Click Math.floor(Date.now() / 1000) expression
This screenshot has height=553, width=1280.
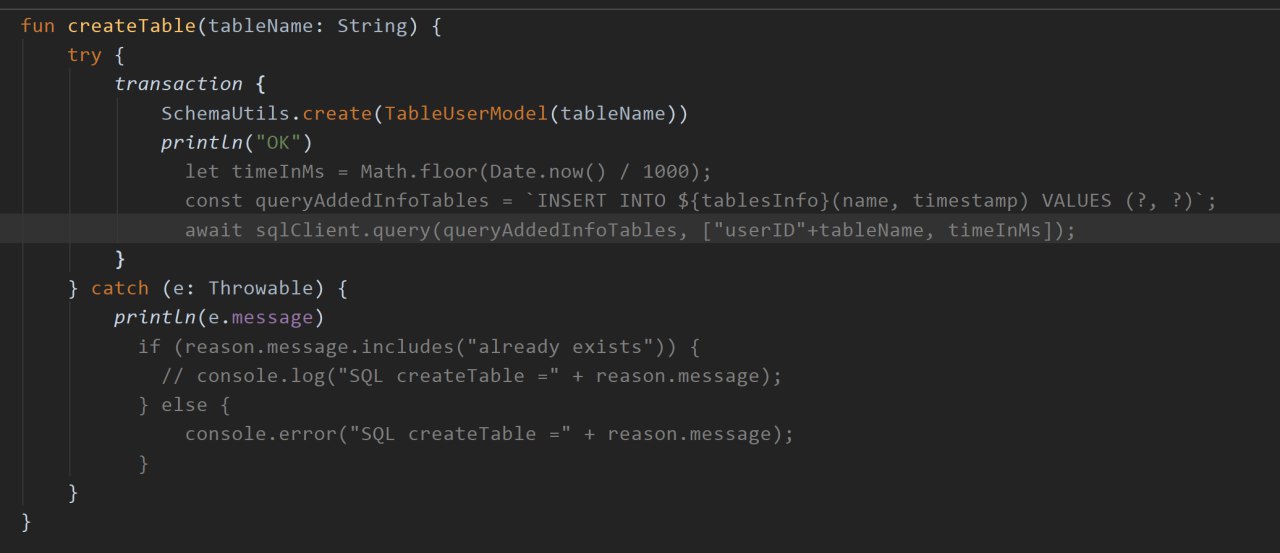point(531,171)
